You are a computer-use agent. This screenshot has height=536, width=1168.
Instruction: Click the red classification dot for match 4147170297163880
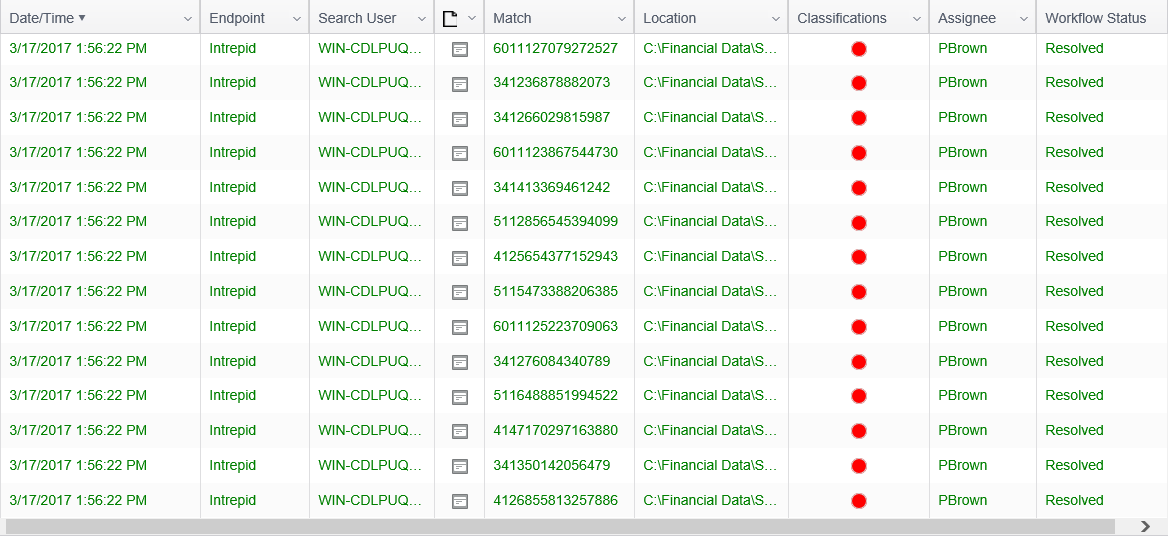(x=858, y=431)
